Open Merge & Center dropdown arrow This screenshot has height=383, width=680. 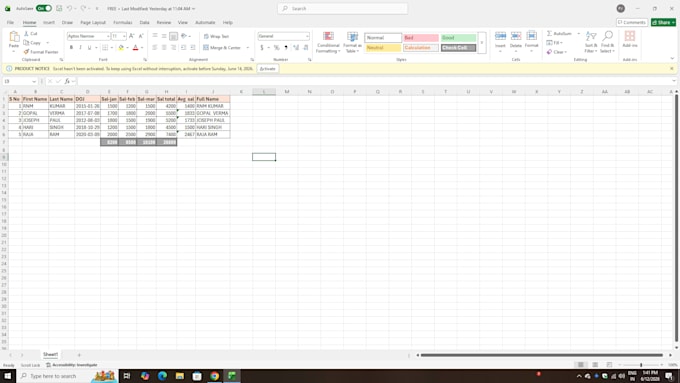click(248, 47)
